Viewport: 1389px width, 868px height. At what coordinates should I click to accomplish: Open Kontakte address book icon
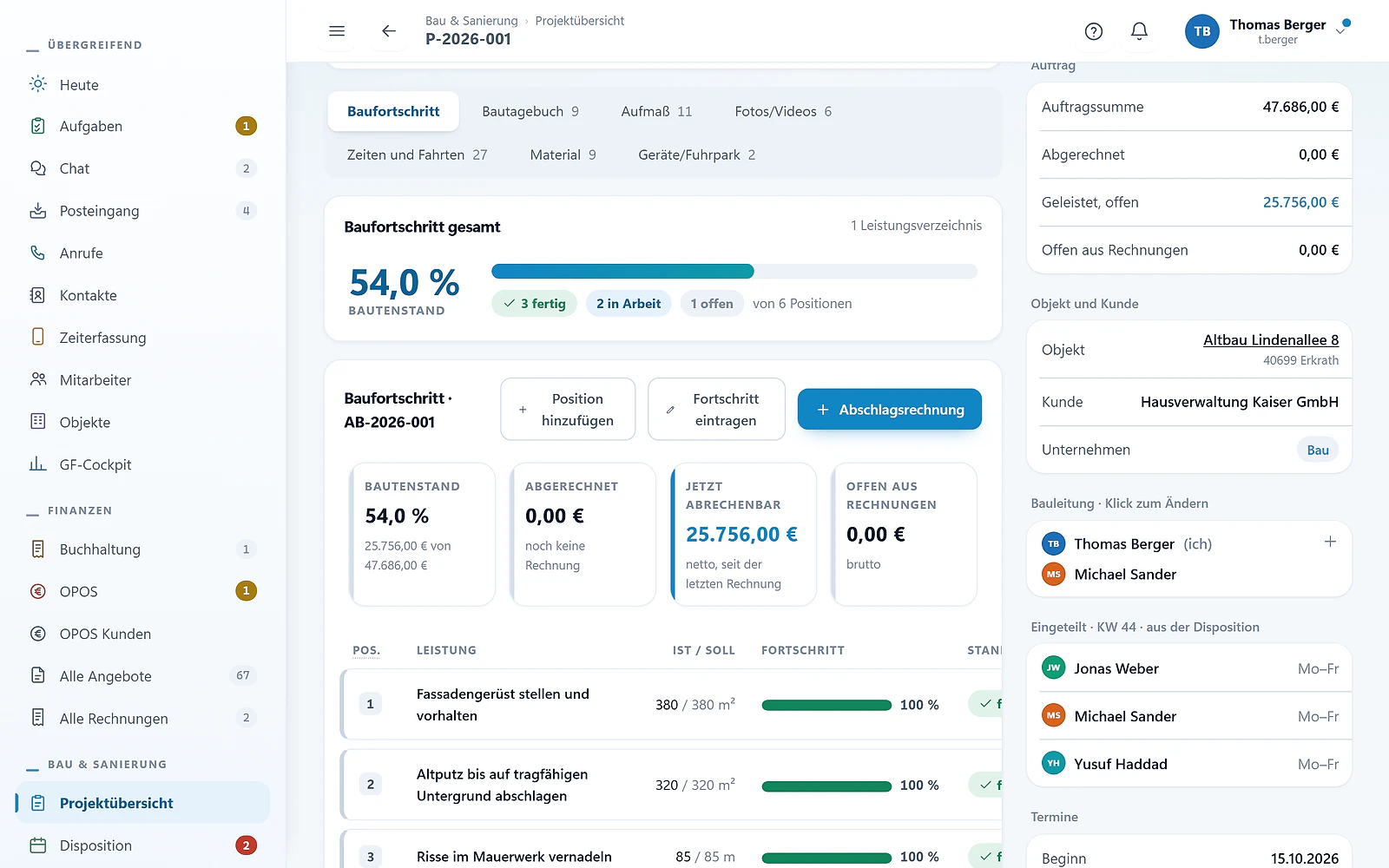click(38, 295)
